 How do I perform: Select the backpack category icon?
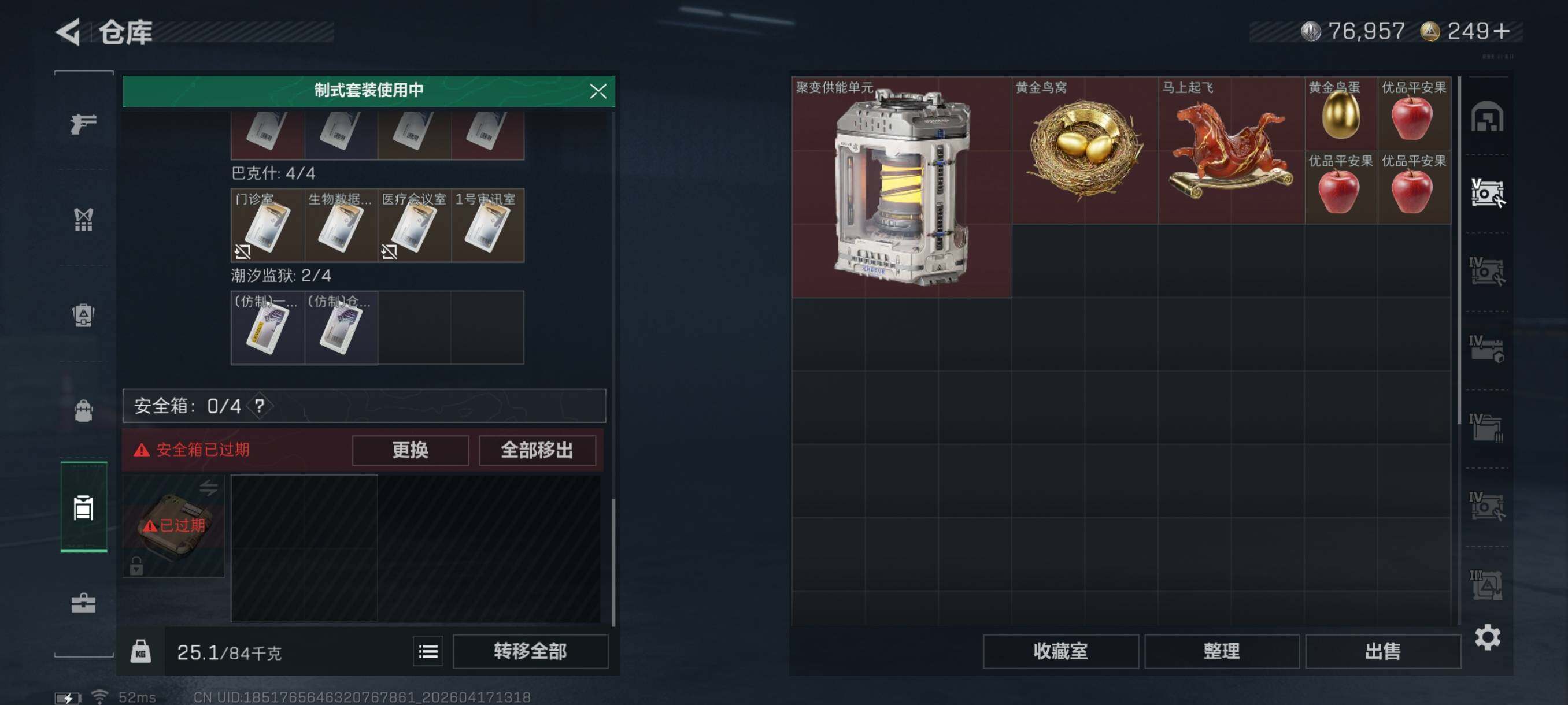(x=83, y=411)
